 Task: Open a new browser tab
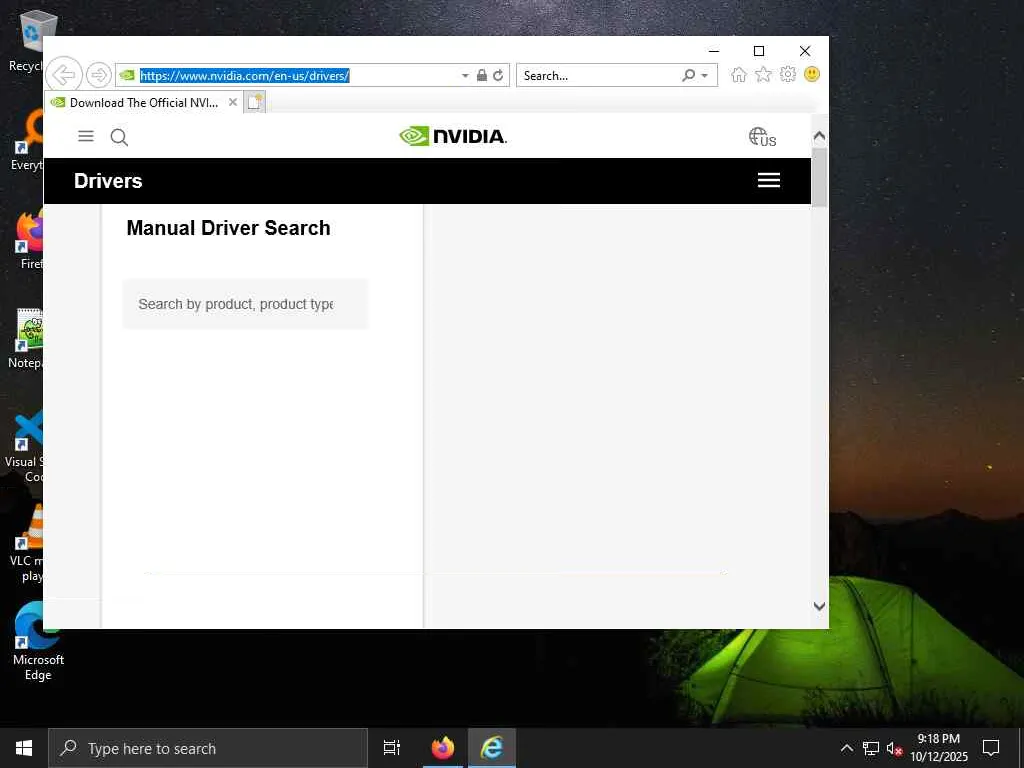pos(255,102)
